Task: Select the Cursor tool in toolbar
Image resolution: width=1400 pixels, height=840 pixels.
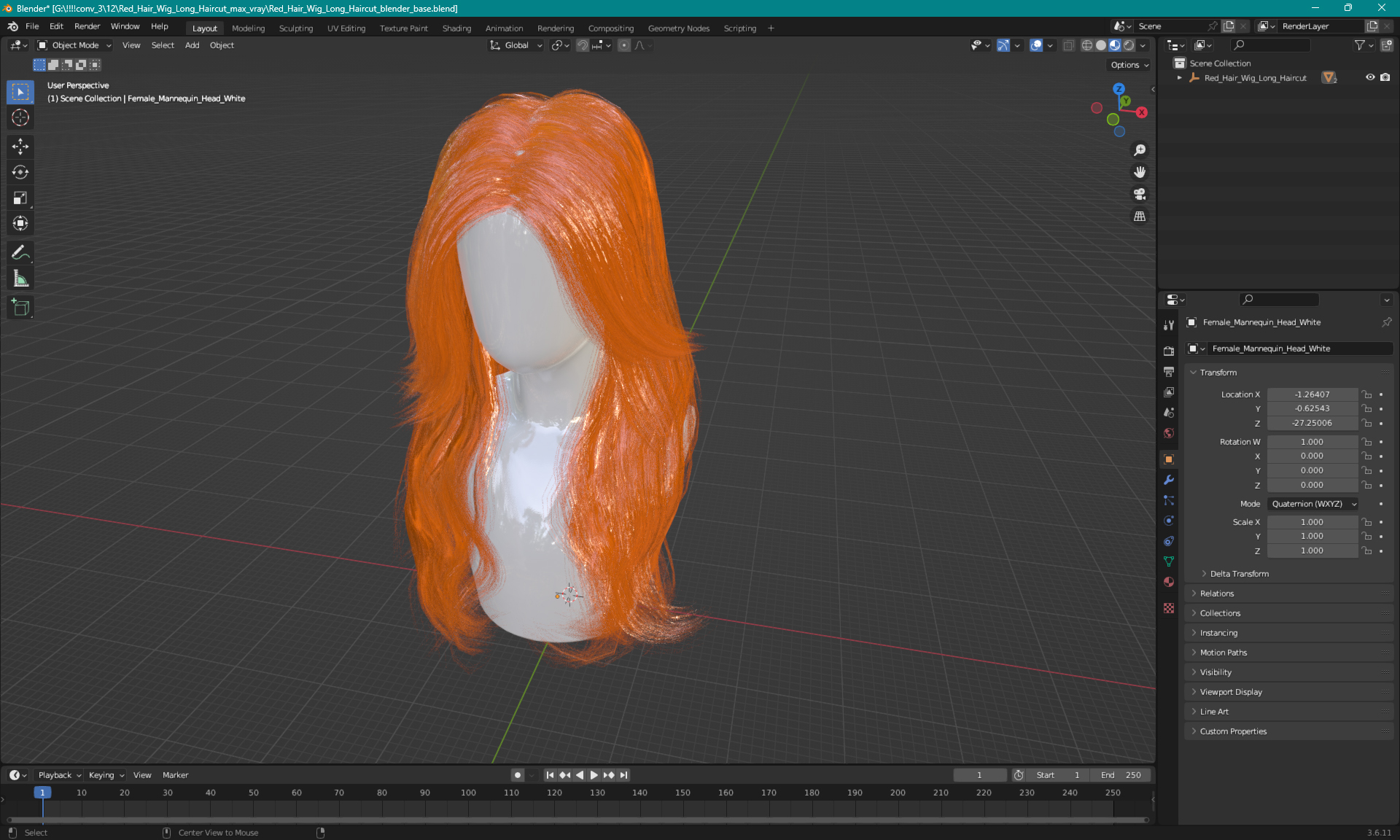Action: pos(20,117)
